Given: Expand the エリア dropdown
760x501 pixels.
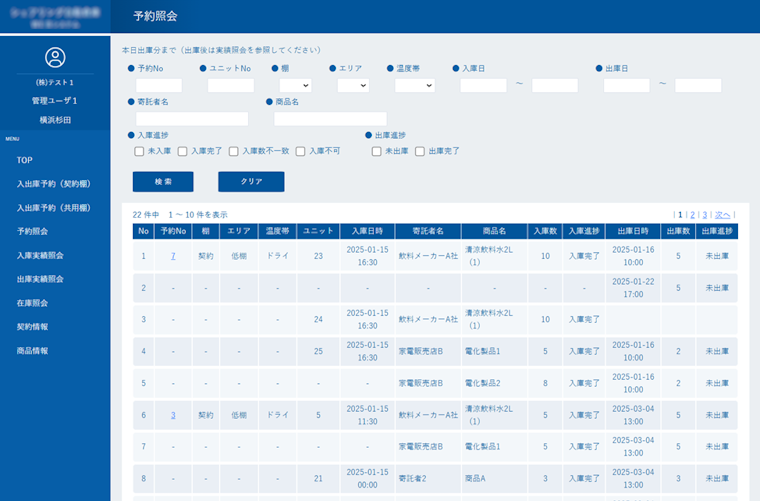Looking at the screenshot, I should click(x=353, y=85).
